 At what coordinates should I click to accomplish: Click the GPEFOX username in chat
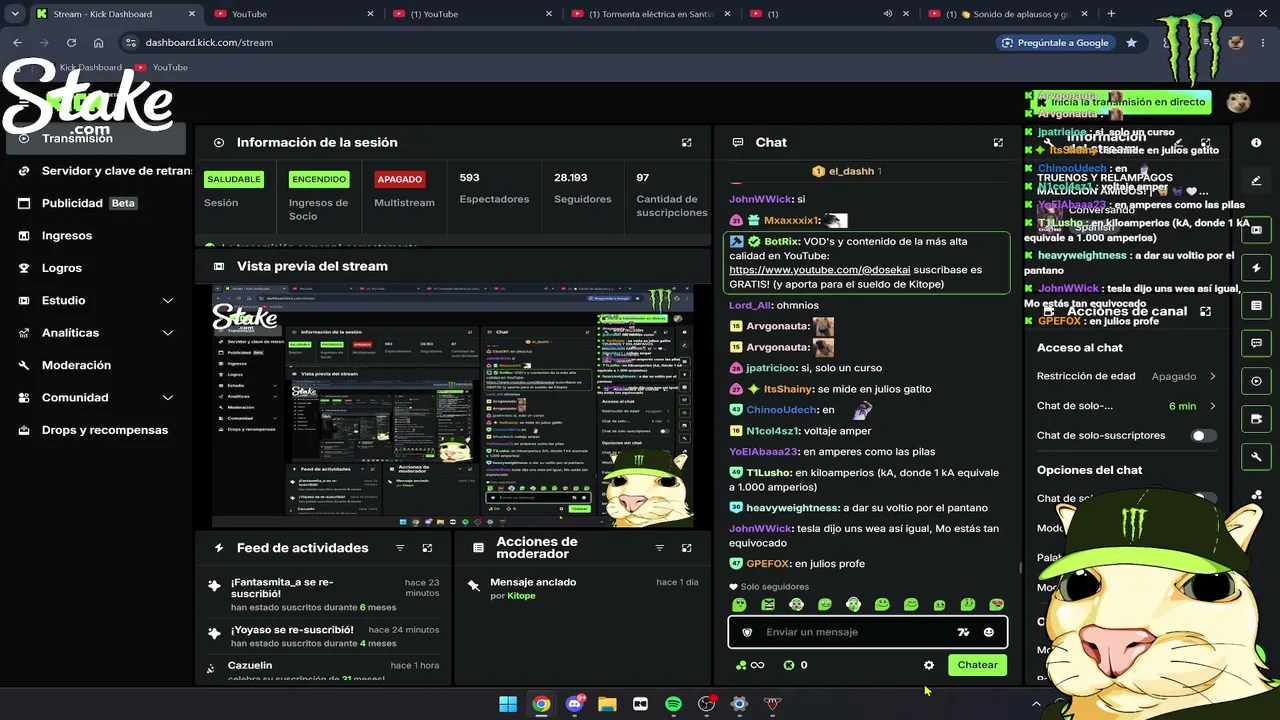pos(768,564)
